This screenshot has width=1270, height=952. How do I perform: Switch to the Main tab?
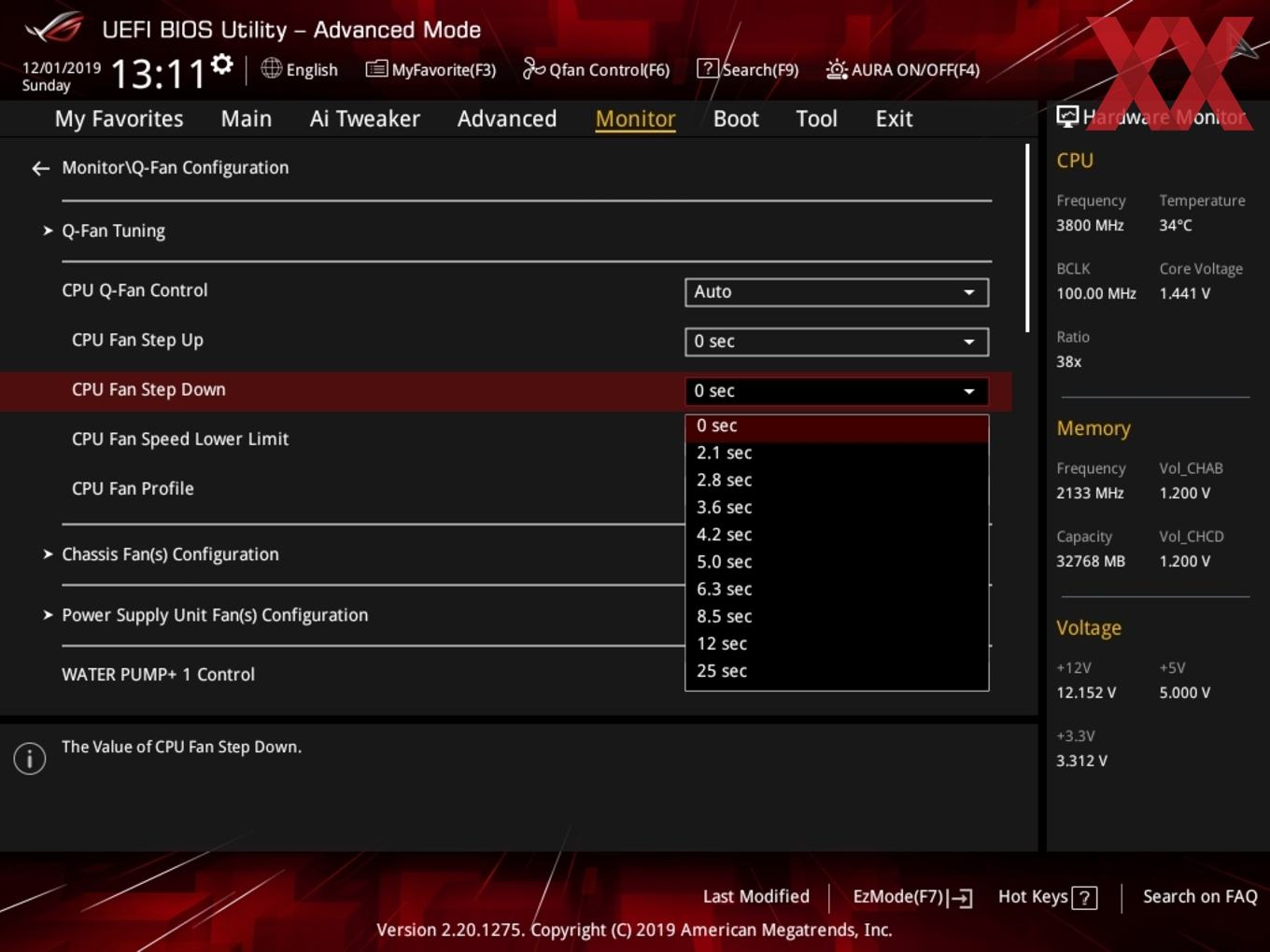(x=247, y=119)
